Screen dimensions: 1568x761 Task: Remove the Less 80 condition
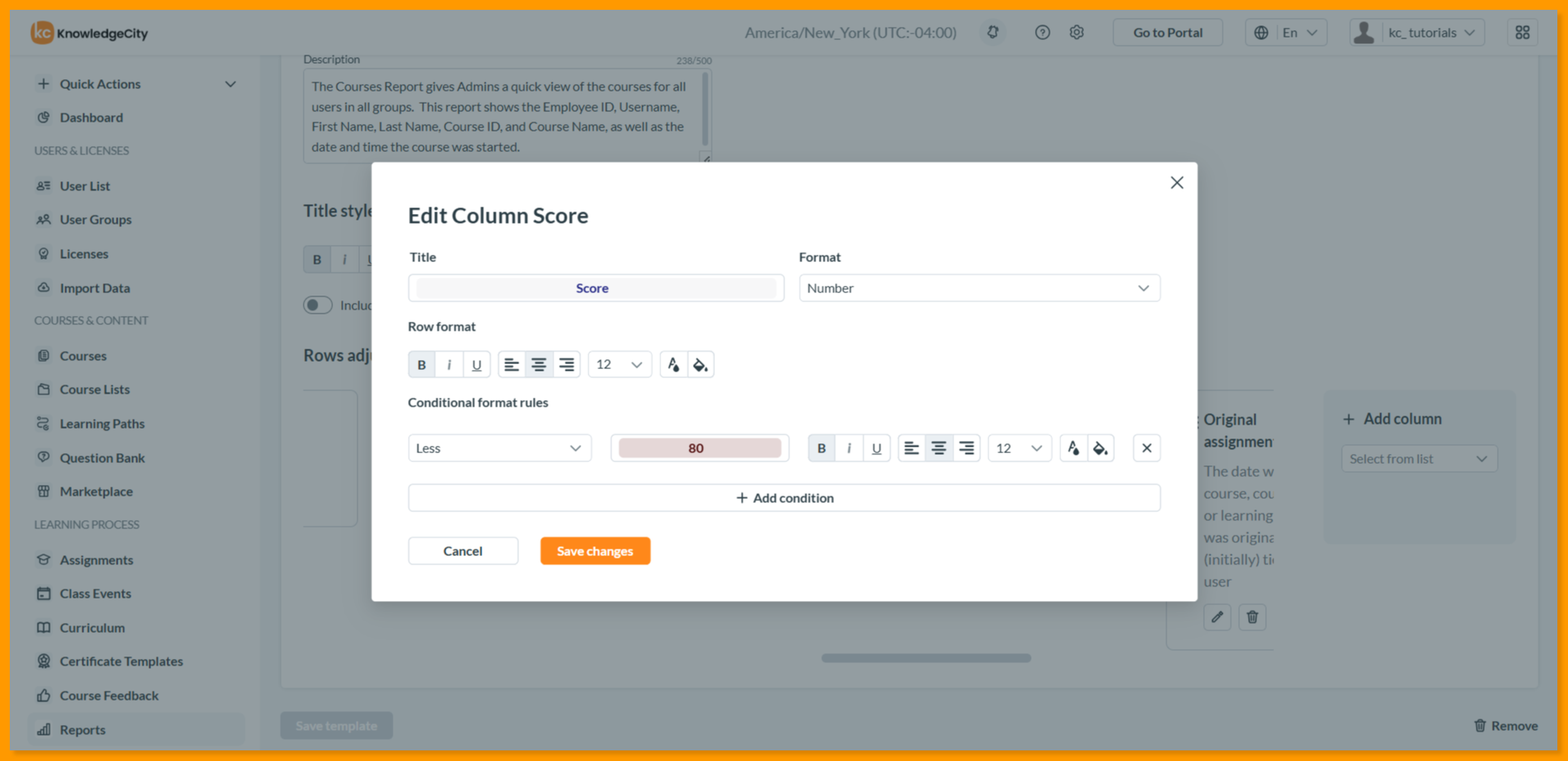tap(1147, 448)
